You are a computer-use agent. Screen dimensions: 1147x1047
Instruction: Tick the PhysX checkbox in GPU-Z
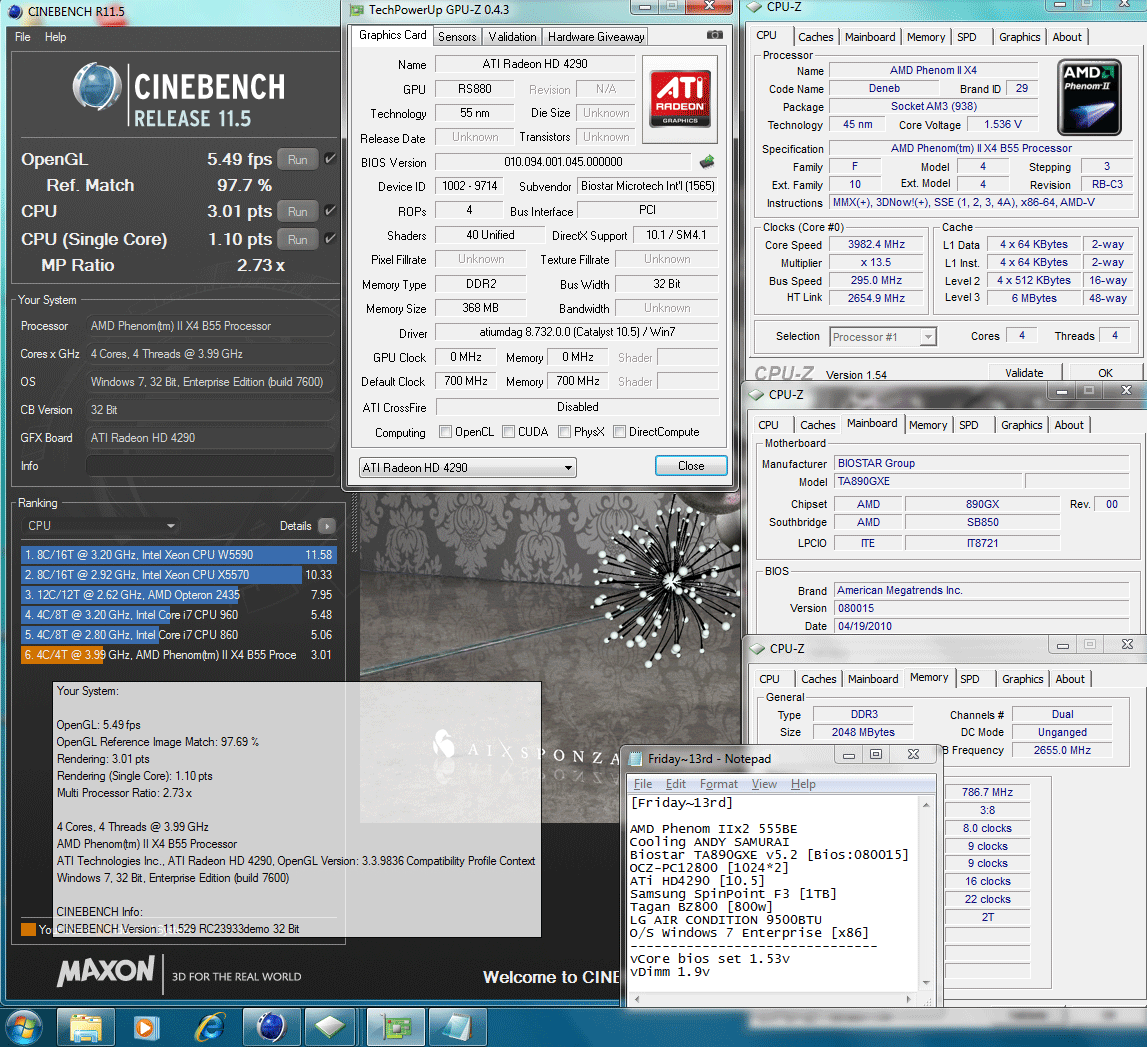click(x=564, y=432)
